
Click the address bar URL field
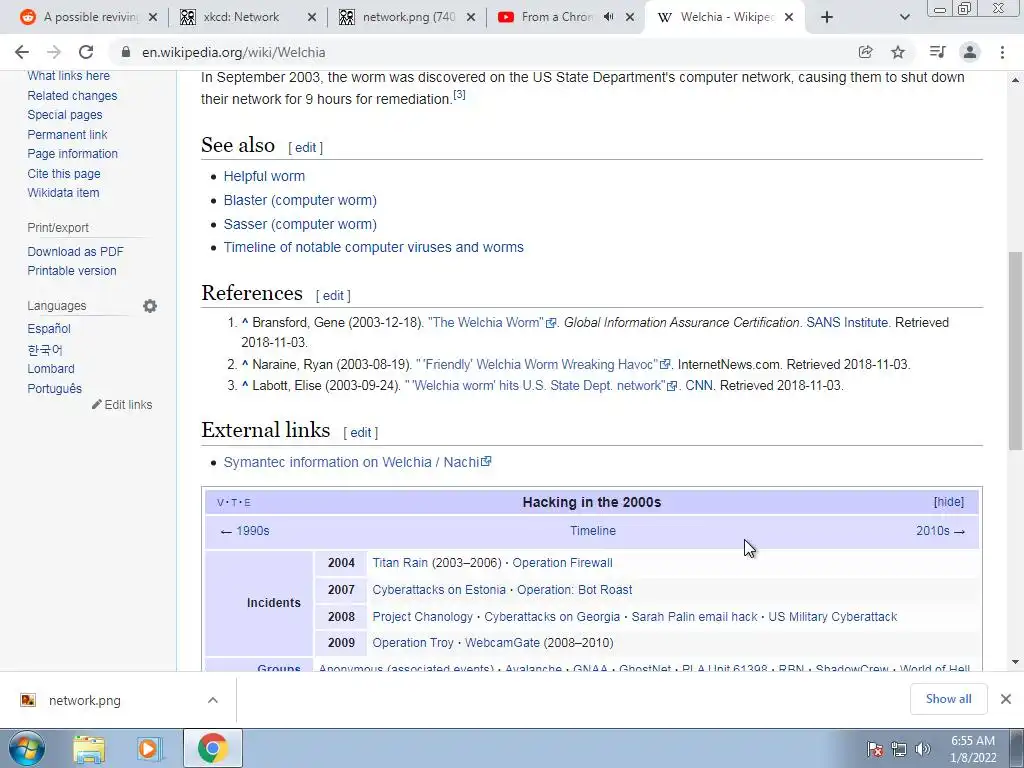click(x=483, y=52)
